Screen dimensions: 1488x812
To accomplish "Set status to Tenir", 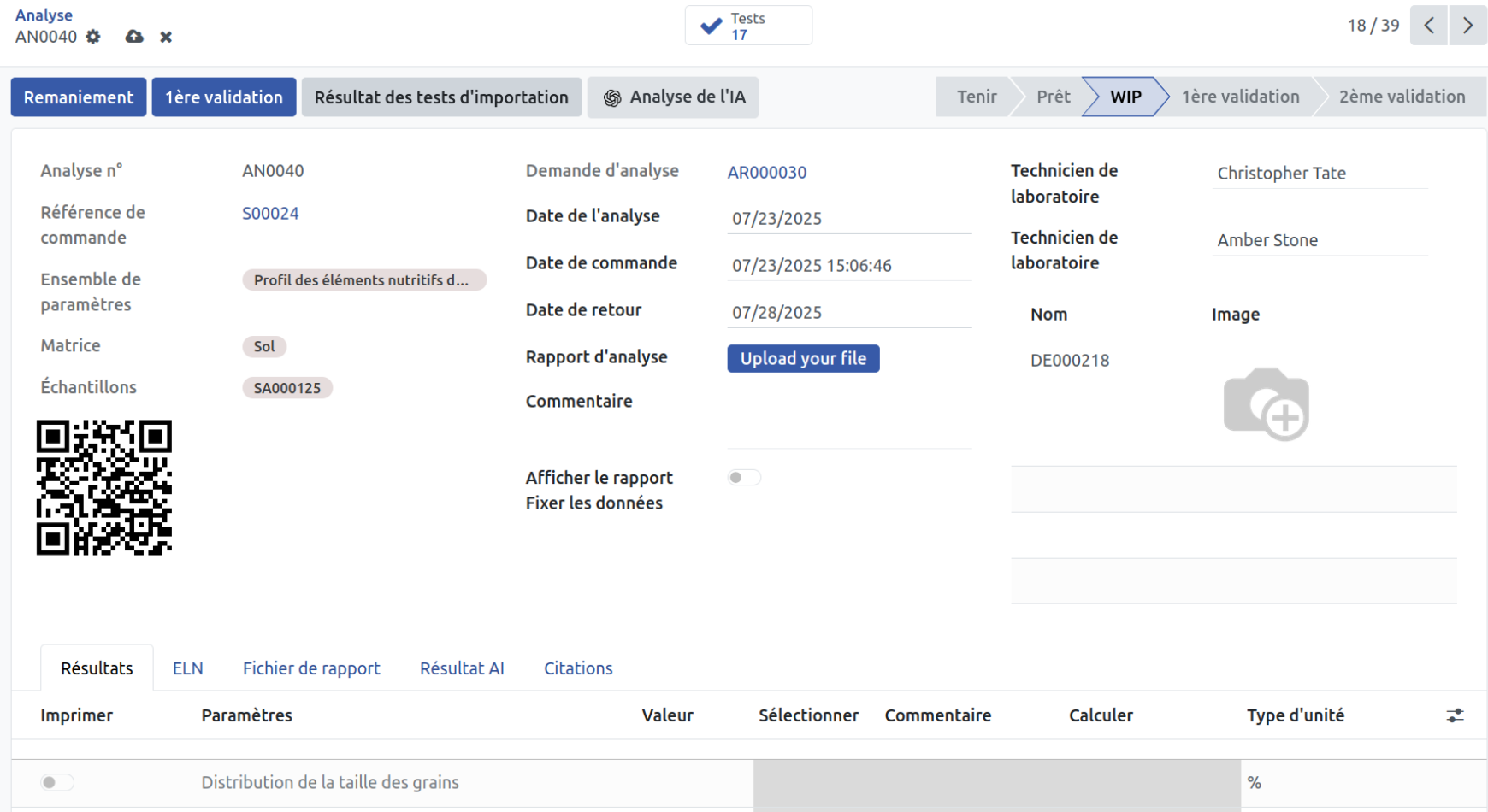I will point(976,97).
